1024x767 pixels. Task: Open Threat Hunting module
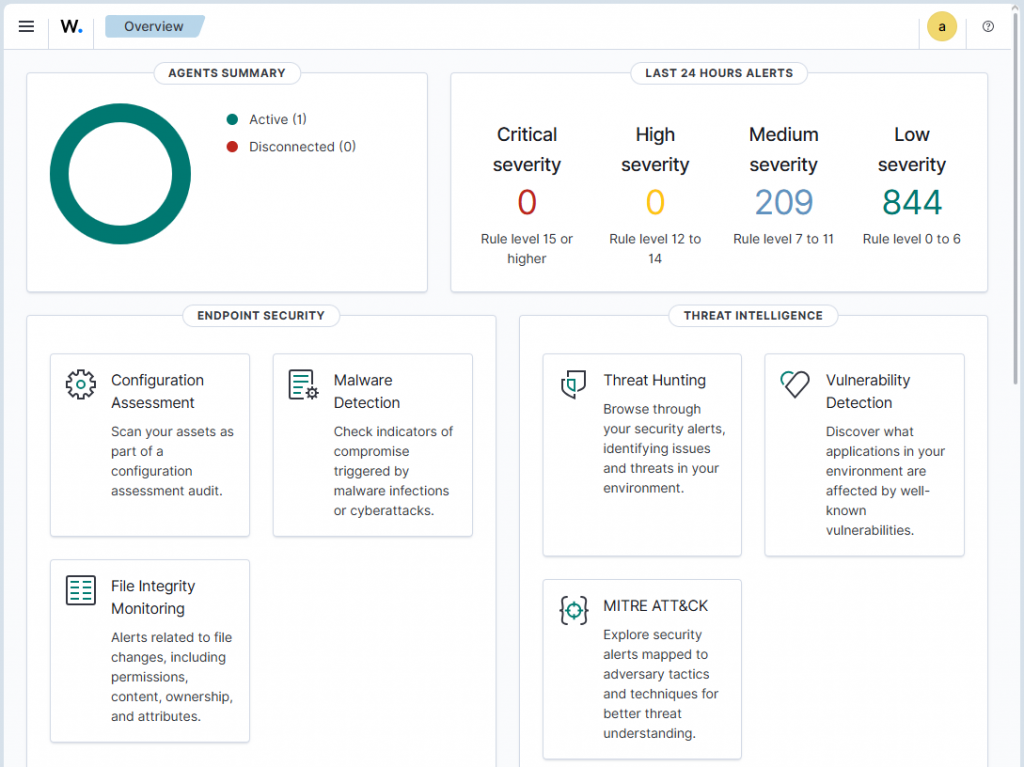[642, 455]
